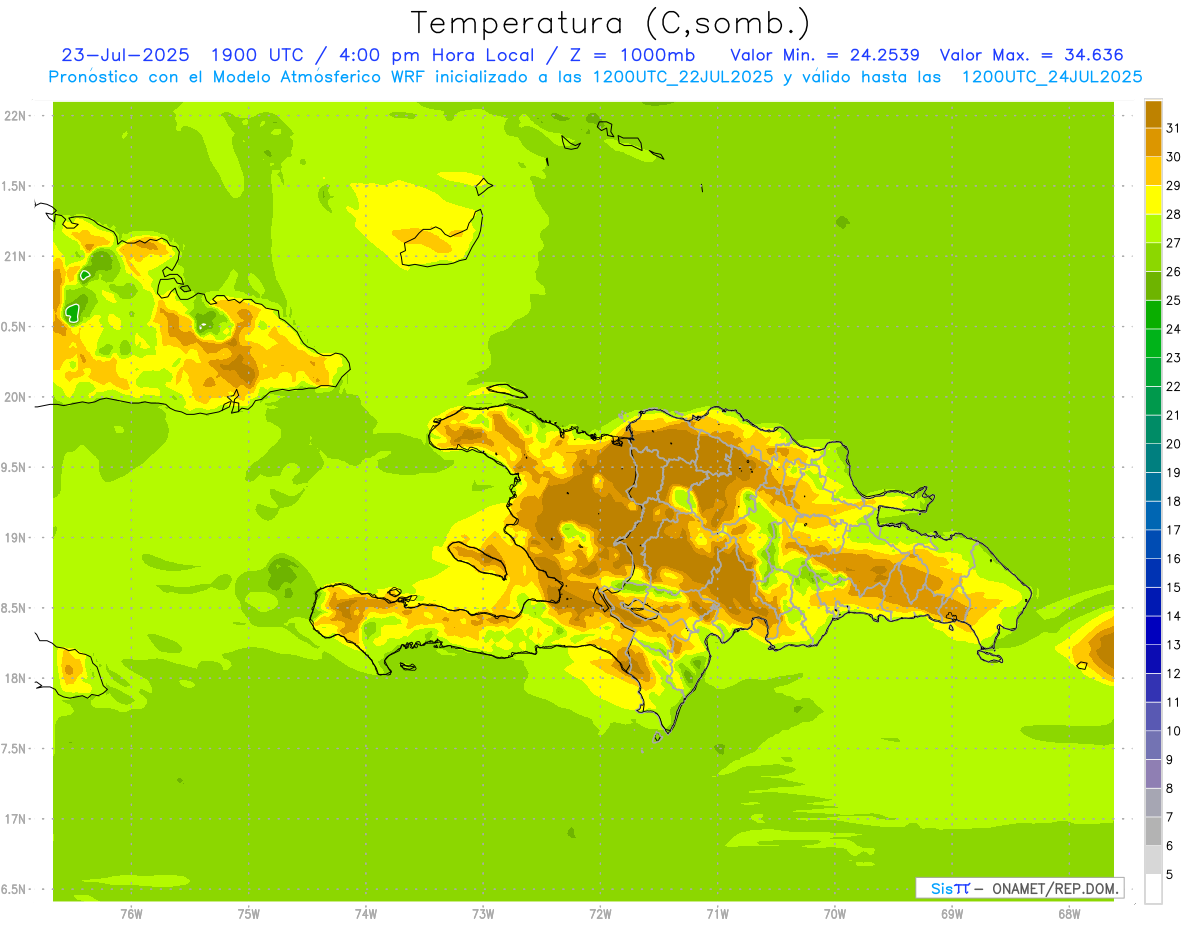Click the valid-until time '1200UTC_24JUL2025'

point(1052,77)
